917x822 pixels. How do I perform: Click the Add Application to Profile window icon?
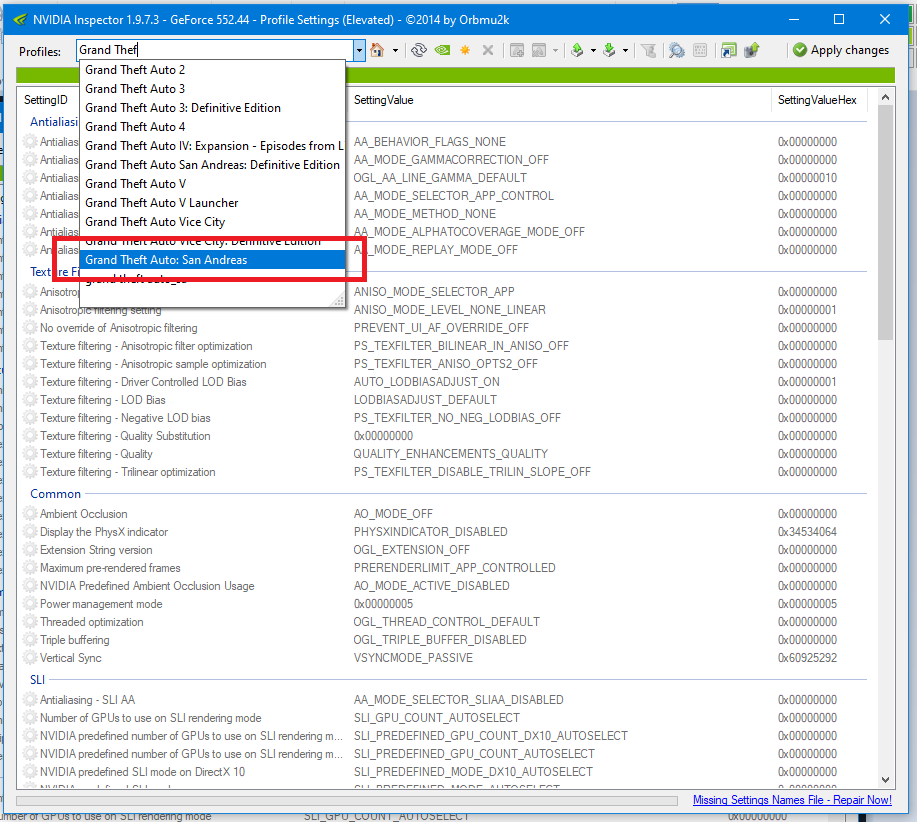coord(517,50)
